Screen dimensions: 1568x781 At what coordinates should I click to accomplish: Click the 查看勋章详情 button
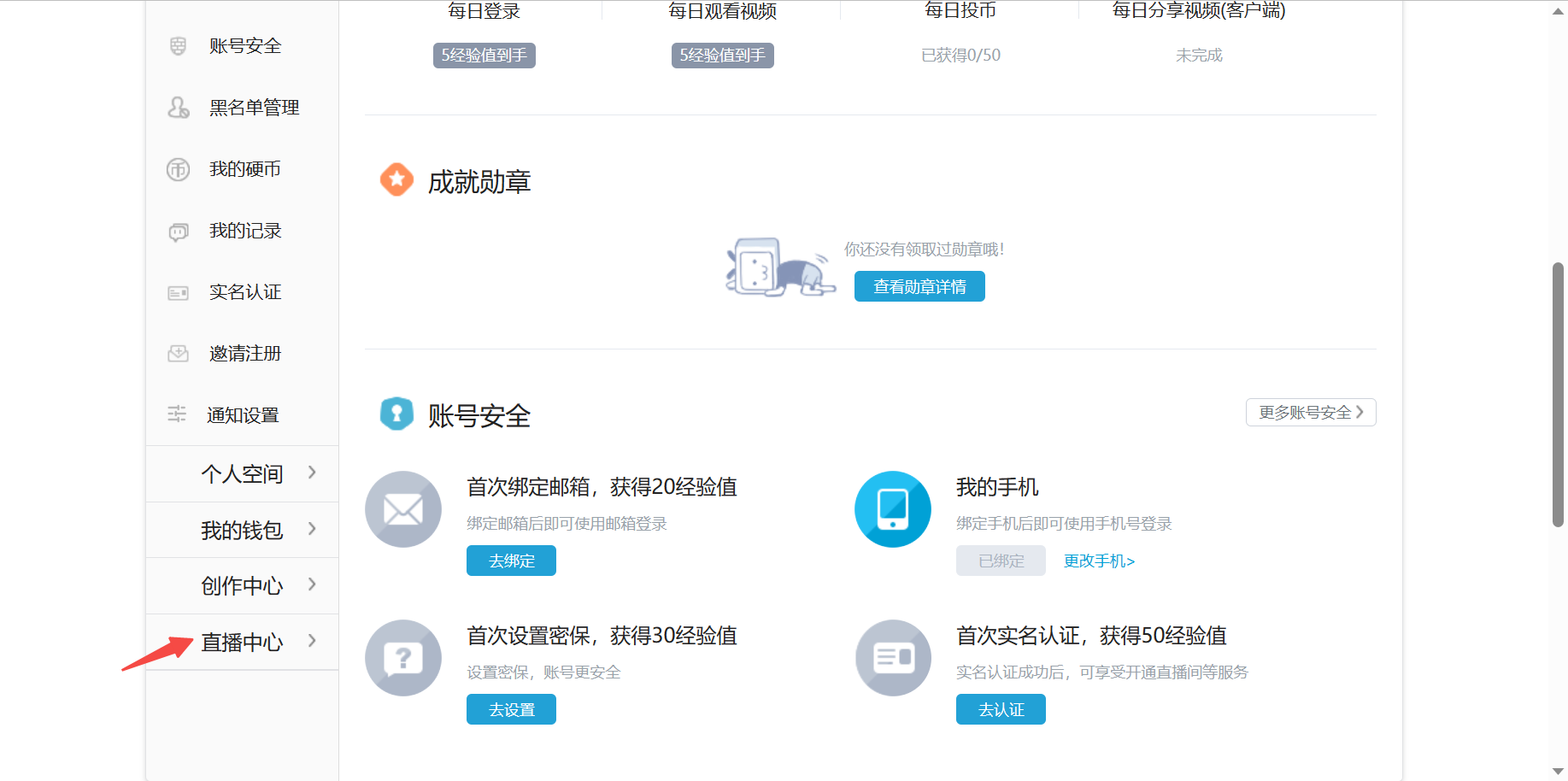919,286
